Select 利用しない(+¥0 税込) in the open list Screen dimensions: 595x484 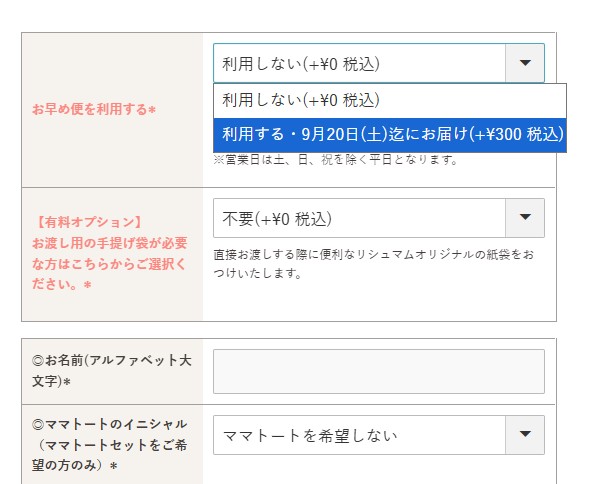point(390,101)
